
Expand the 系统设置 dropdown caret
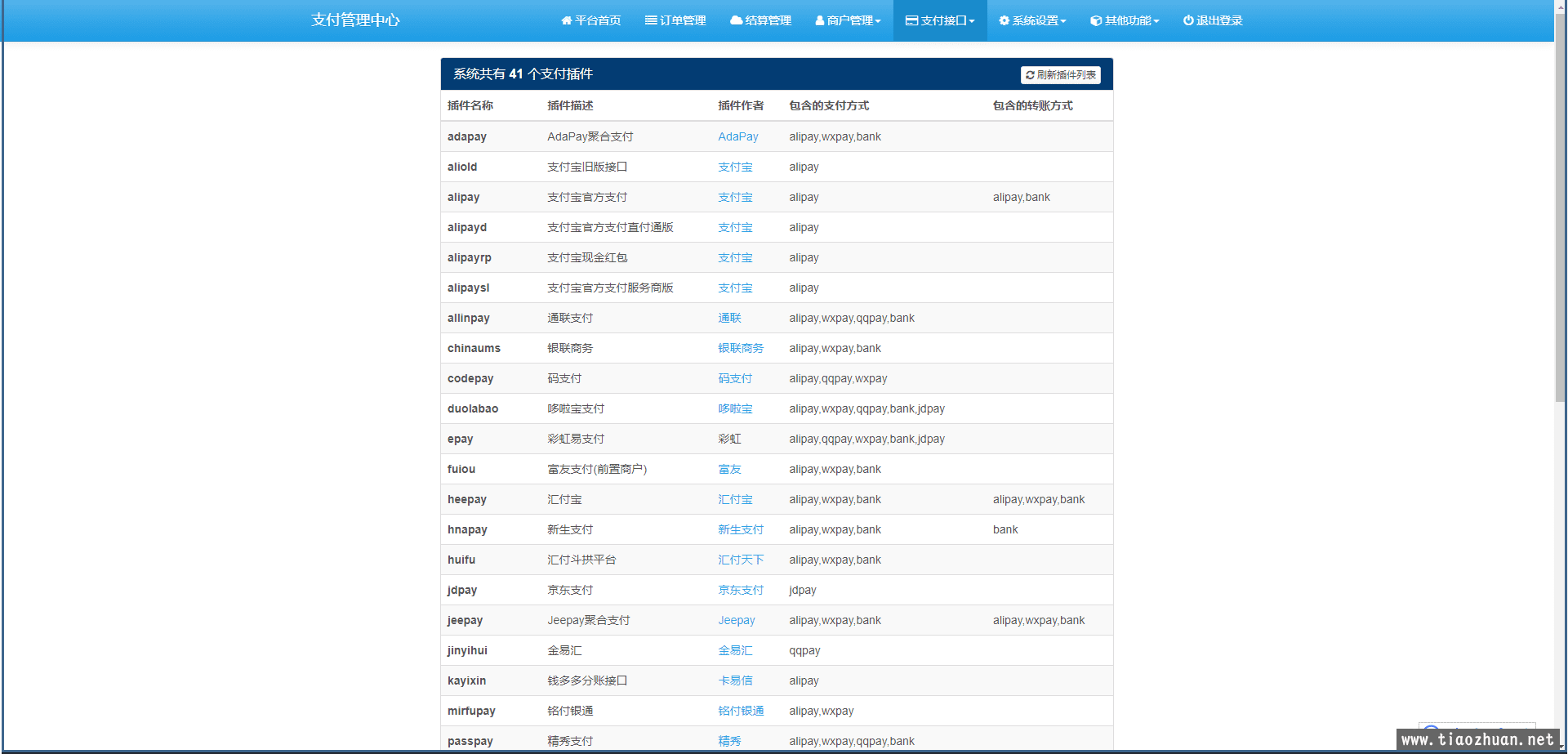point(1063,21)
